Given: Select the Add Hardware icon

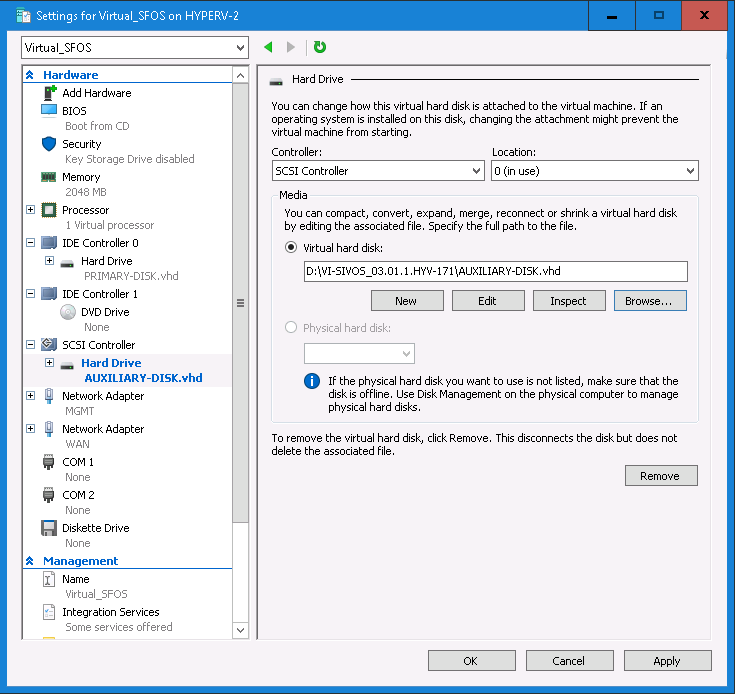Looking at the screenshot, I should point(49,93).
